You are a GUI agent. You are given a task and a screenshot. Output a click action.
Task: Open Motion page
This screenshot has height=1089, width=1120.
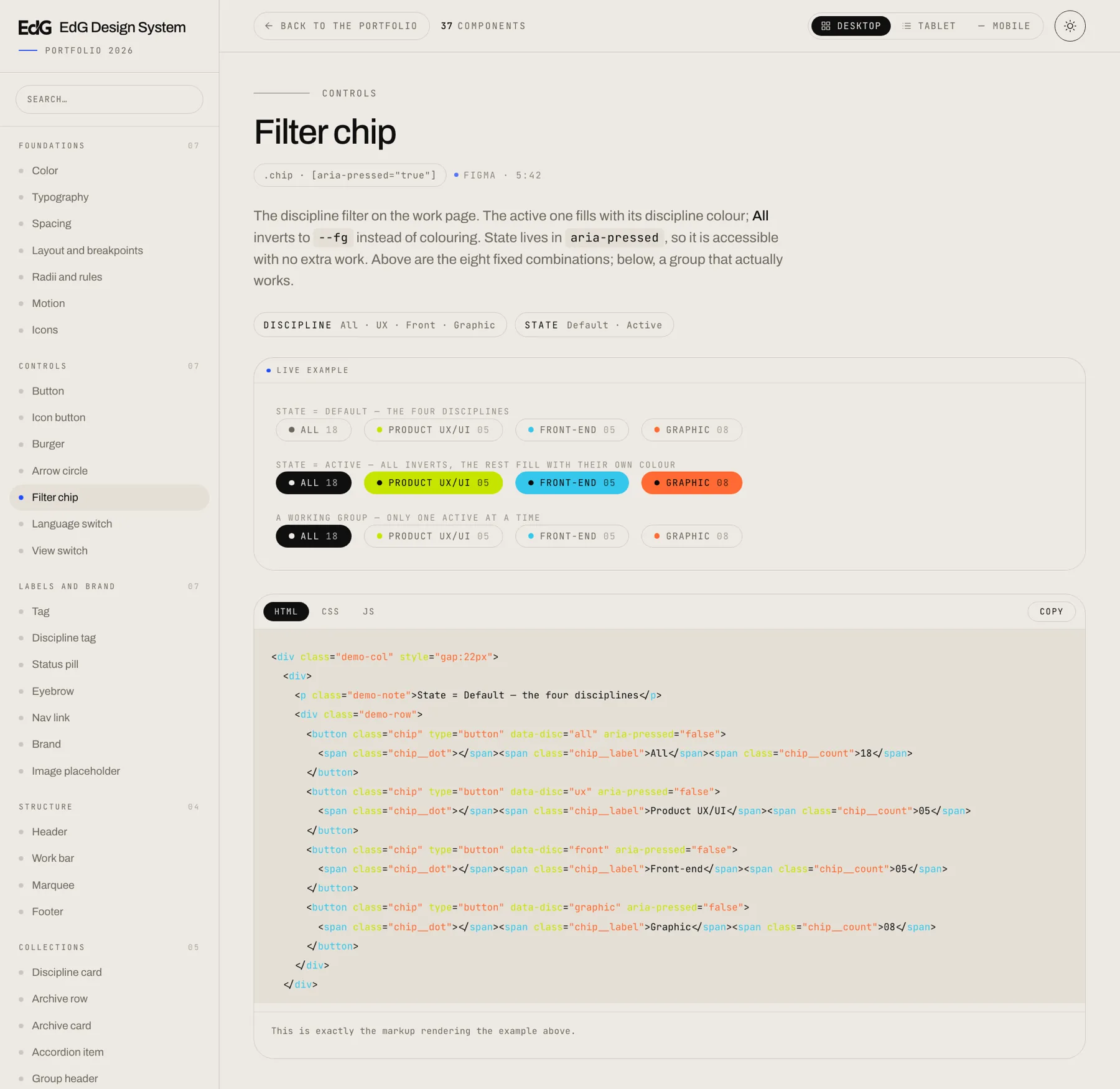coord(110,304)
